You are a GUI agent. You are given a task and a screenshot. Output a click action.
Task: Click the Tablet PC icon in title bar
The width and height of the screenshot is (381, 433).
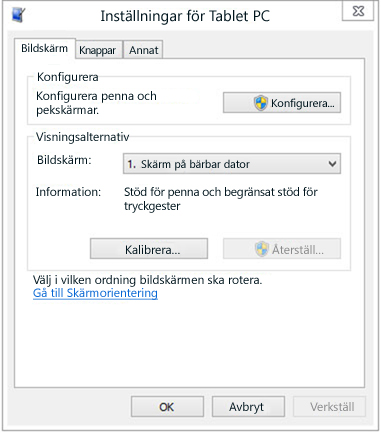click(19, 15)
